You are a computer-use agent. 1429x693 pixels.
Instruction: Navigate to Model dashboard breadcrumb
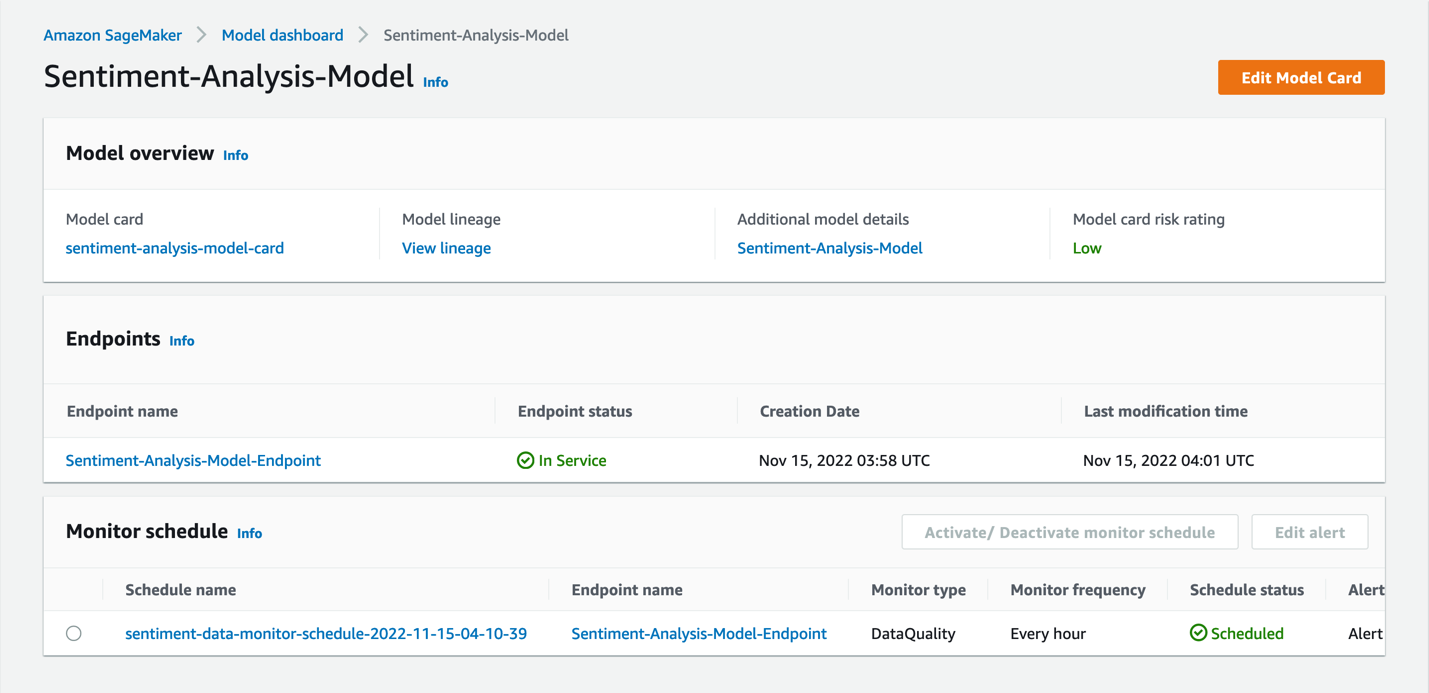pos(282,35)
